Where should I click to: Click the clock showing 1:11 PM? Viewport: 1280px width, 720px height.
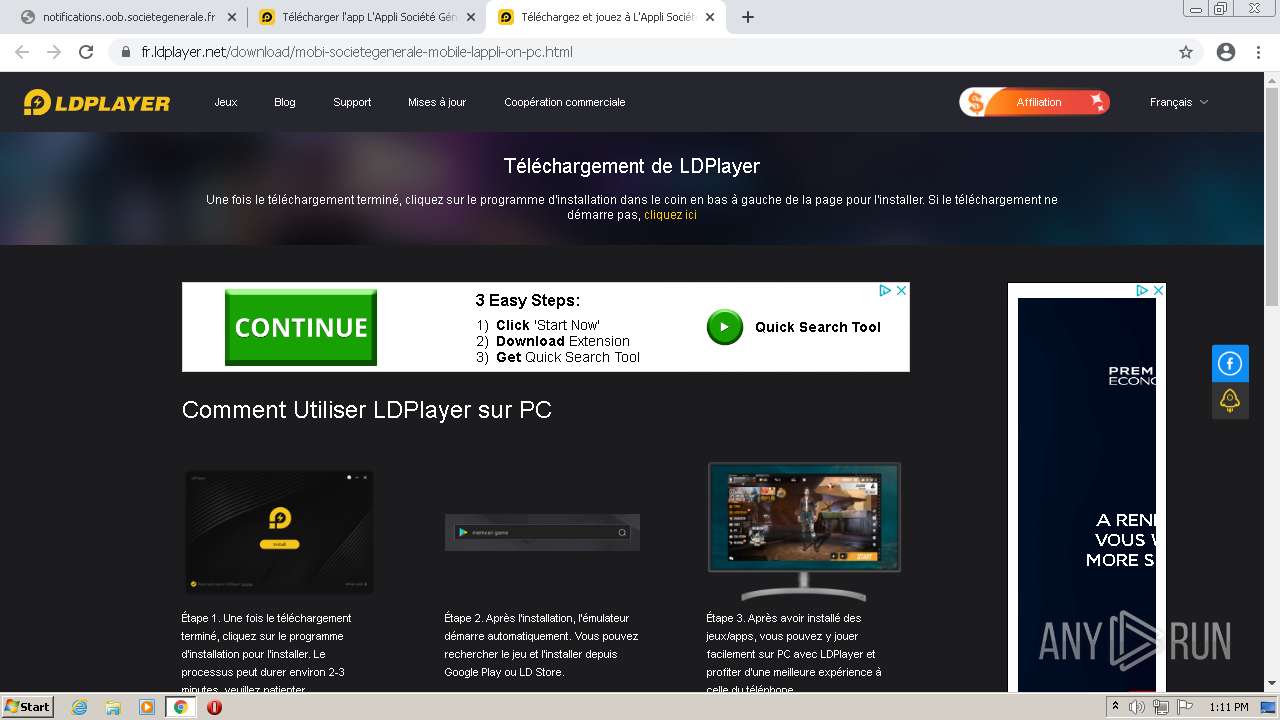pos(1228,707)
